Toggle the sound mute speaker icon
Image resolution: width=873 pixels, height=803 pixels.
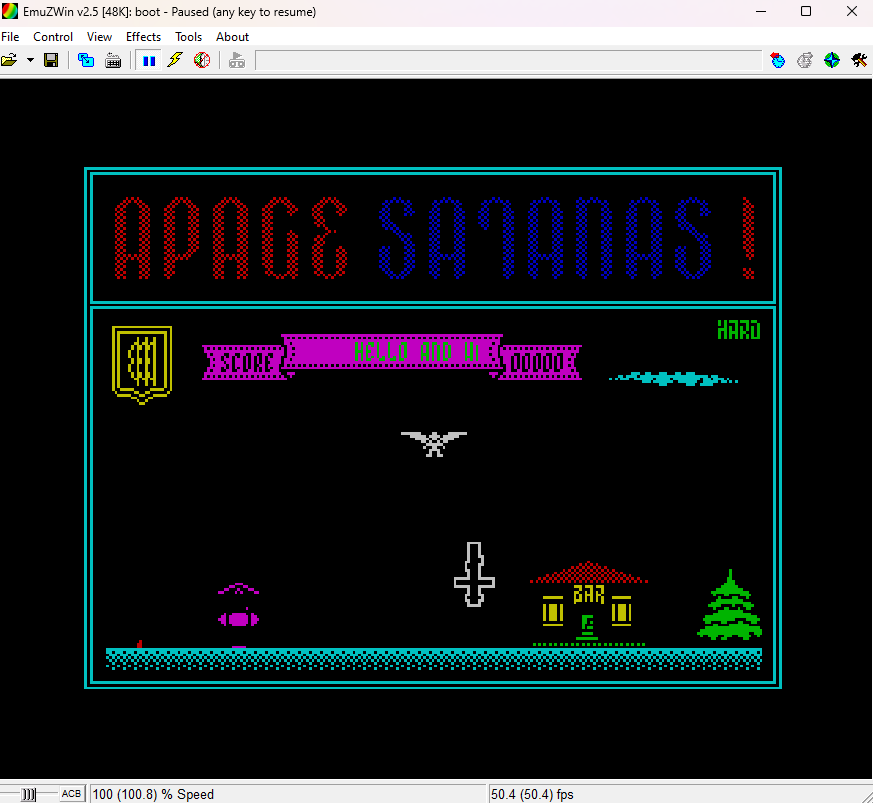point(202,60)
